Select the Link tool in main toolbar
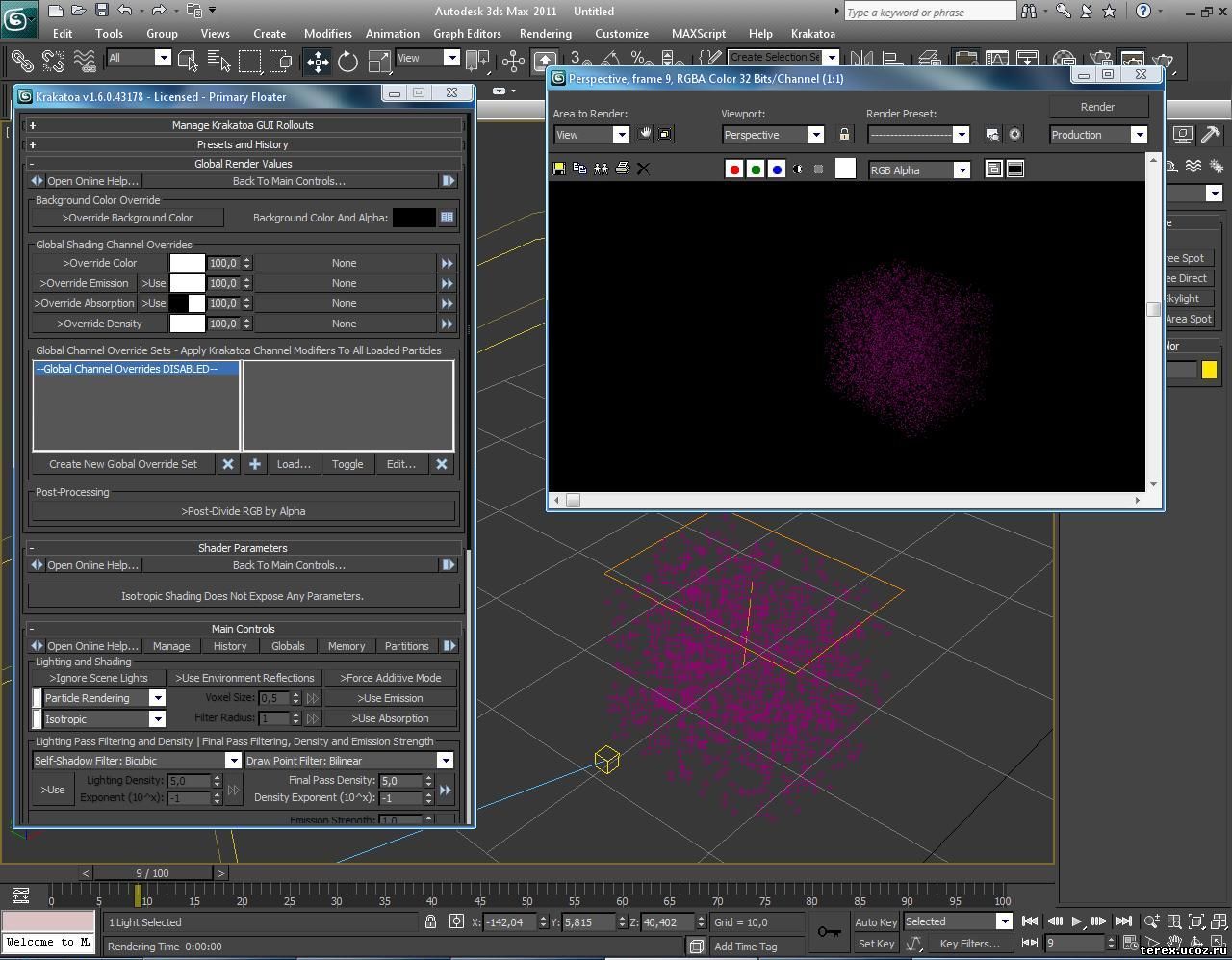Screen dimensions: 1232x960 [x=21, y=61]
